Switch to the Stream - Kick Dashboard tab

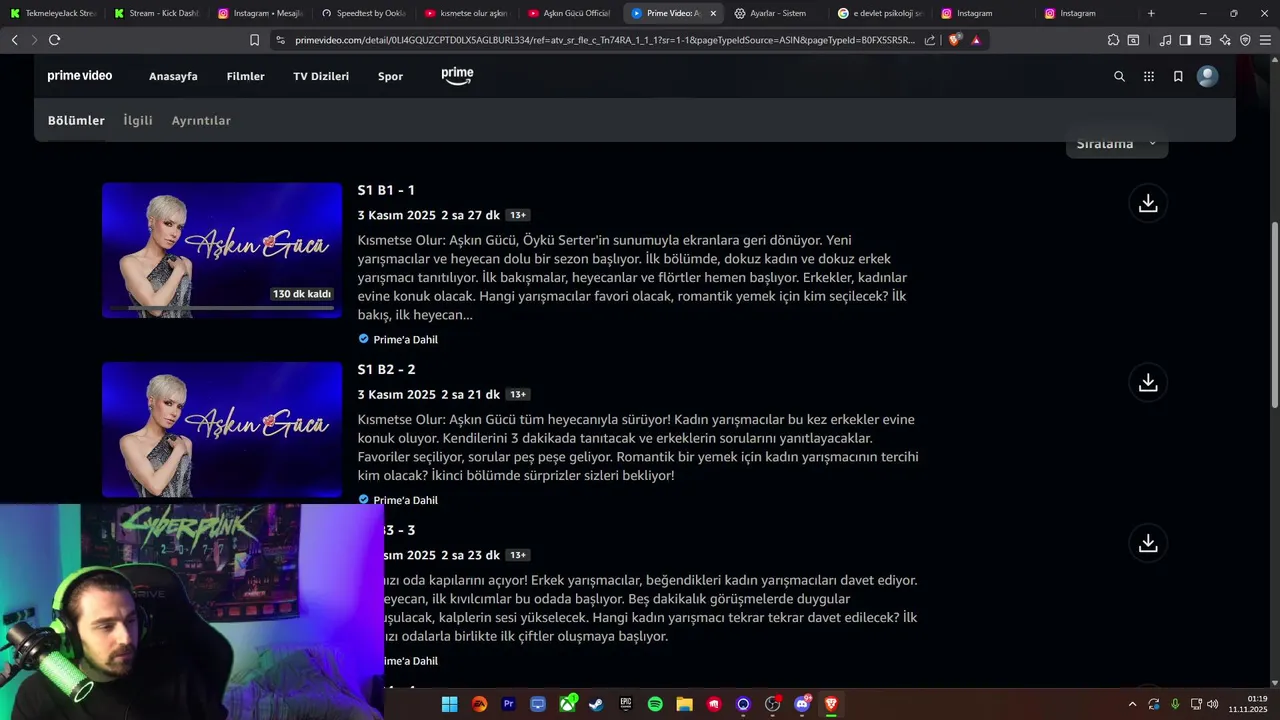(x=156, y=13)
